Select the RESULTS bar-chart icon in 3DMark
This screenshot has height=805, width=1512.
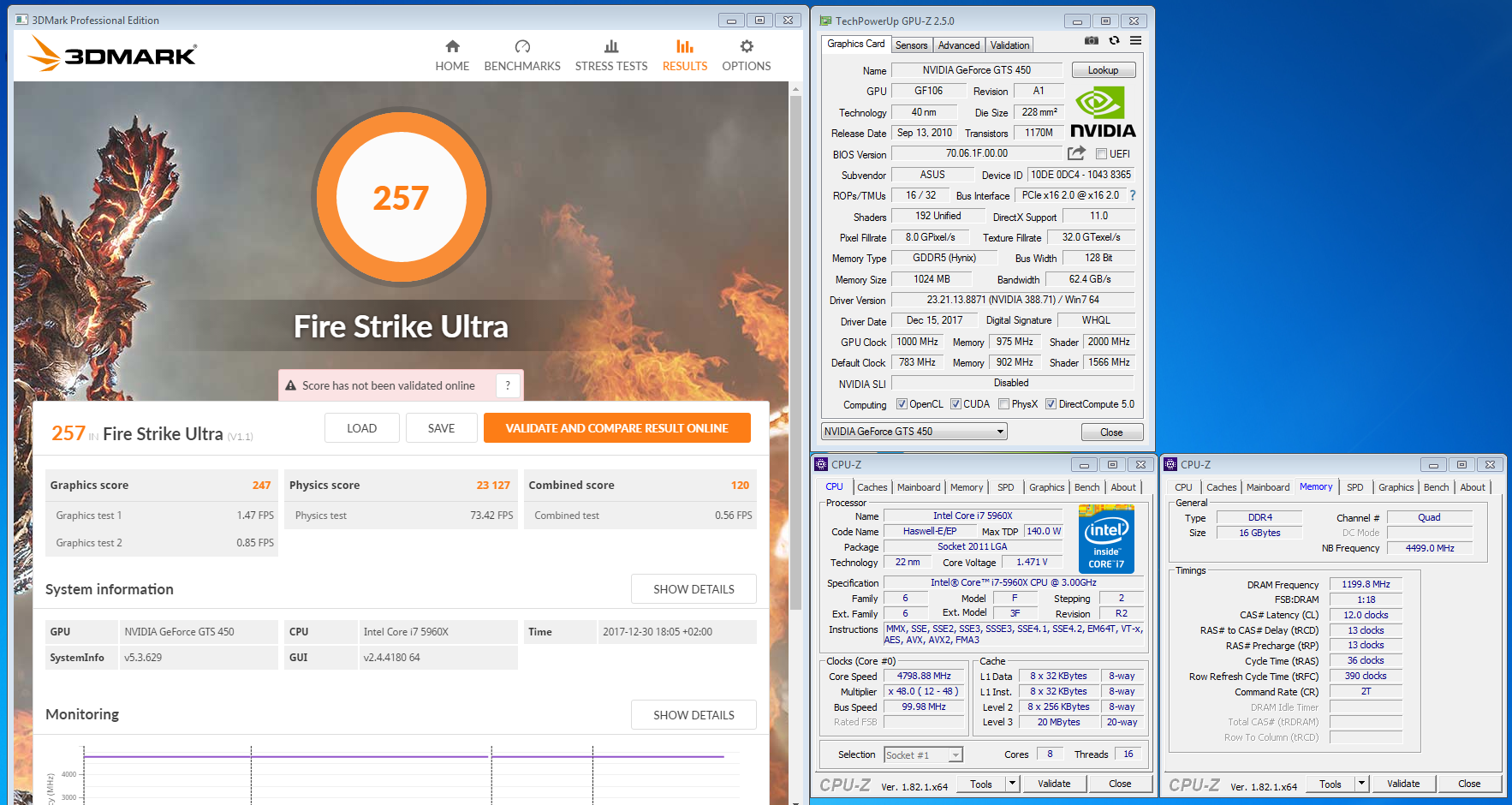[x=685, y=46]
